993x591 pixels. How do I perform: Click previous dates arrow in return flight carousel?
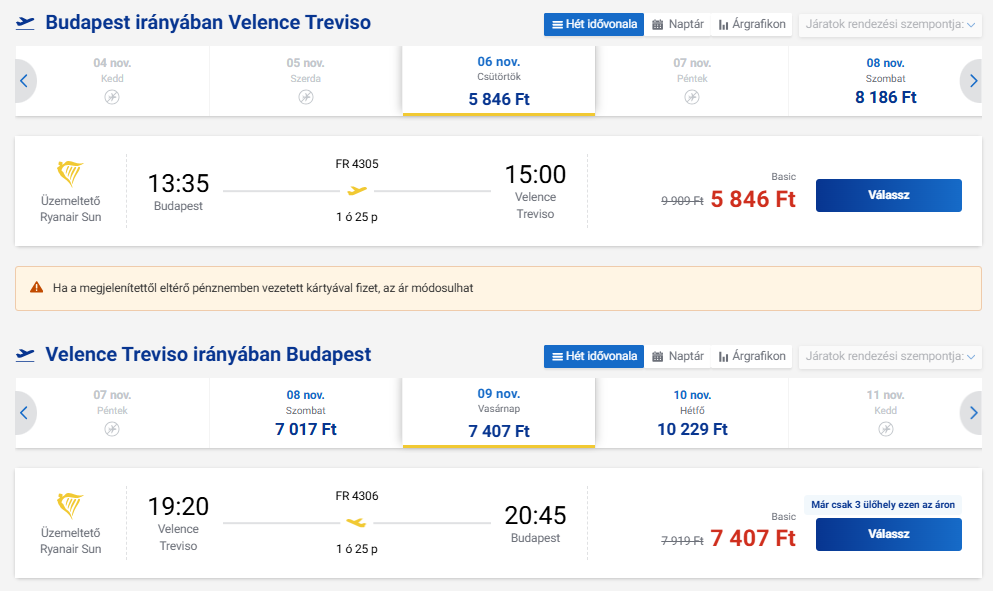click(x=24, y=412)
